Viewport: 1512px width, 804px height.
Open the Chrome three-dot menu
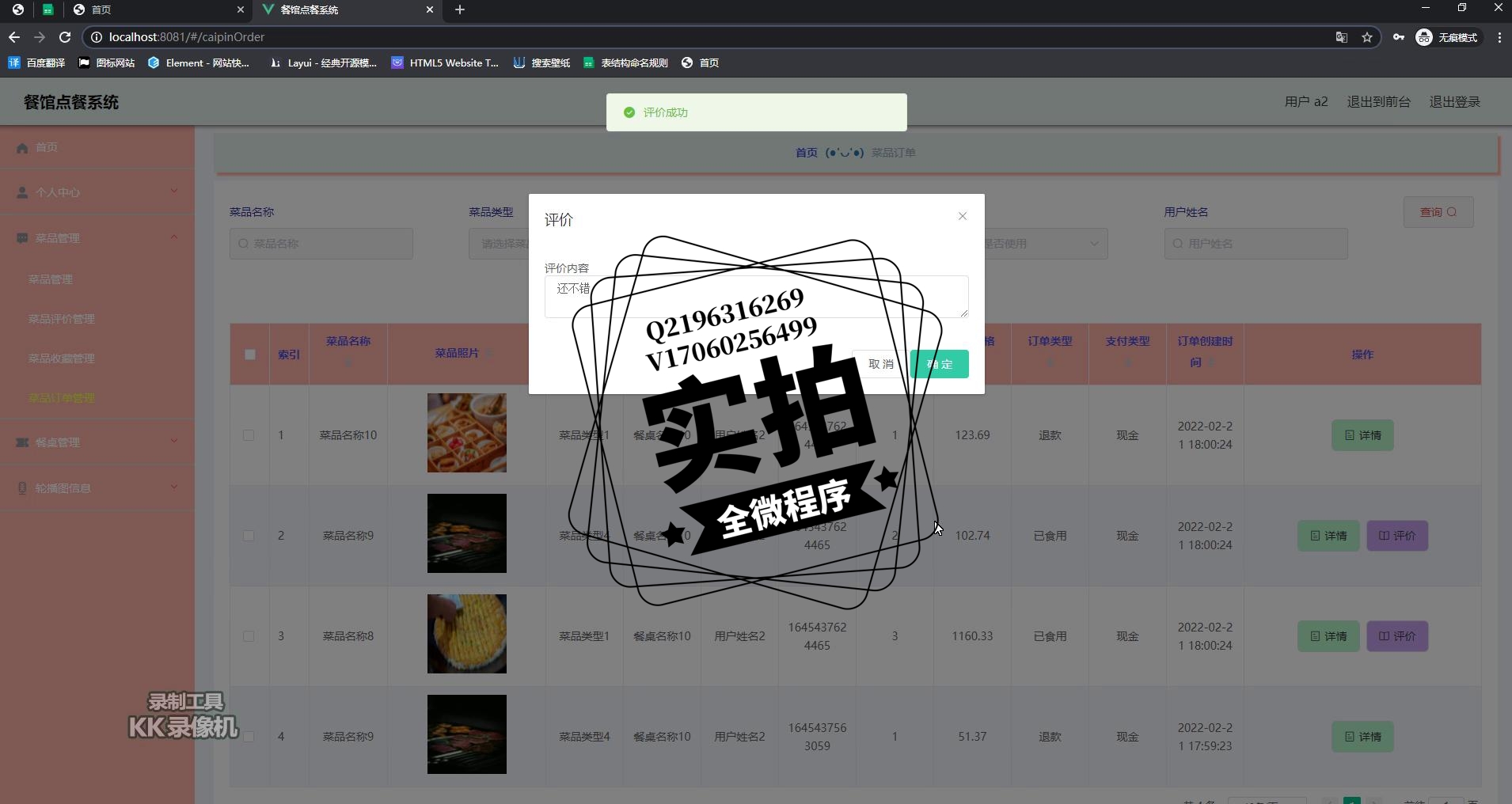[1499, 37]
